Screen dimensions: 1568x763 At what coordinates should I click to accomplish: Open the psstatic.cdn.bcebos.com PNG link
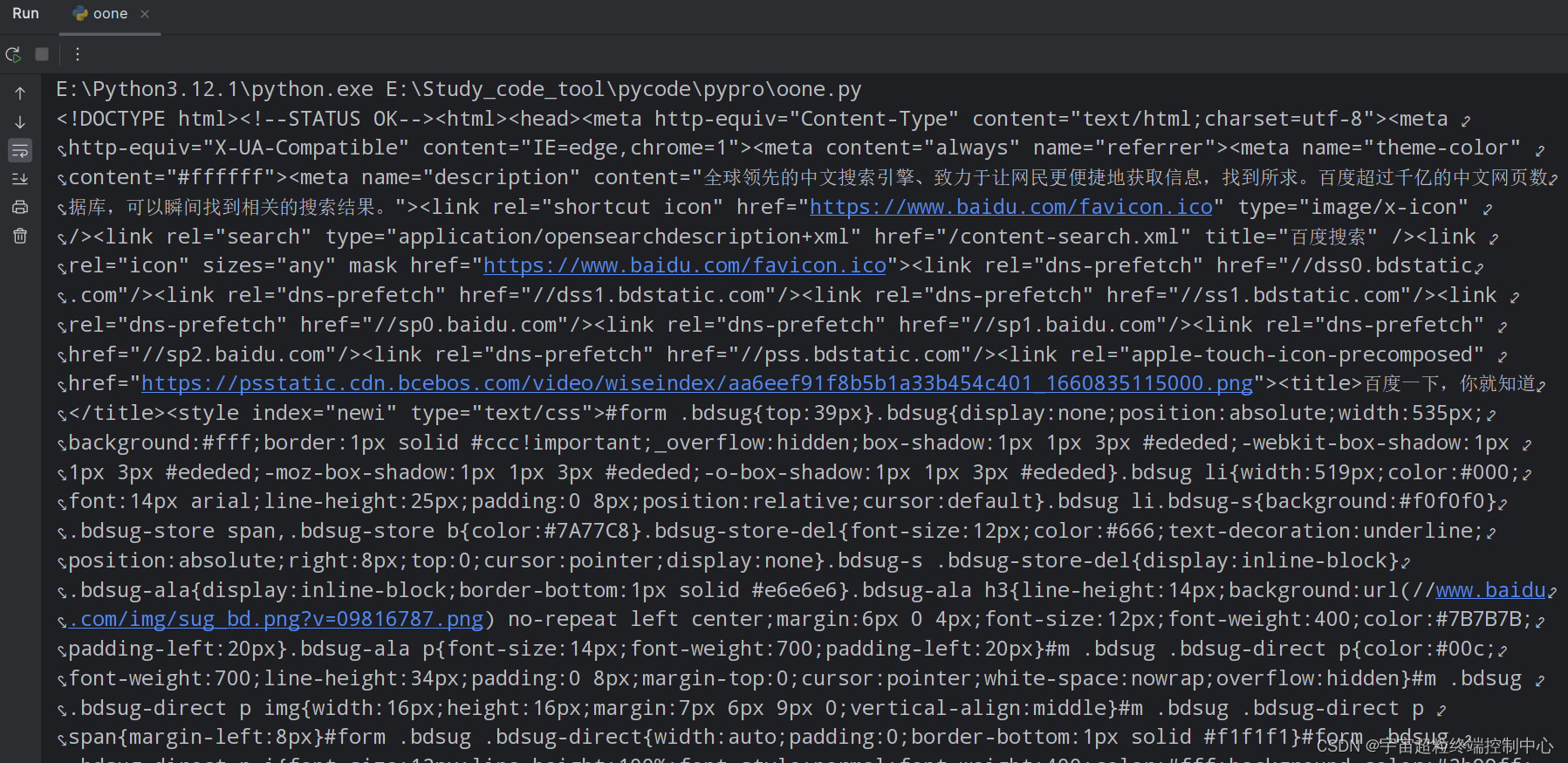[697, 383]
